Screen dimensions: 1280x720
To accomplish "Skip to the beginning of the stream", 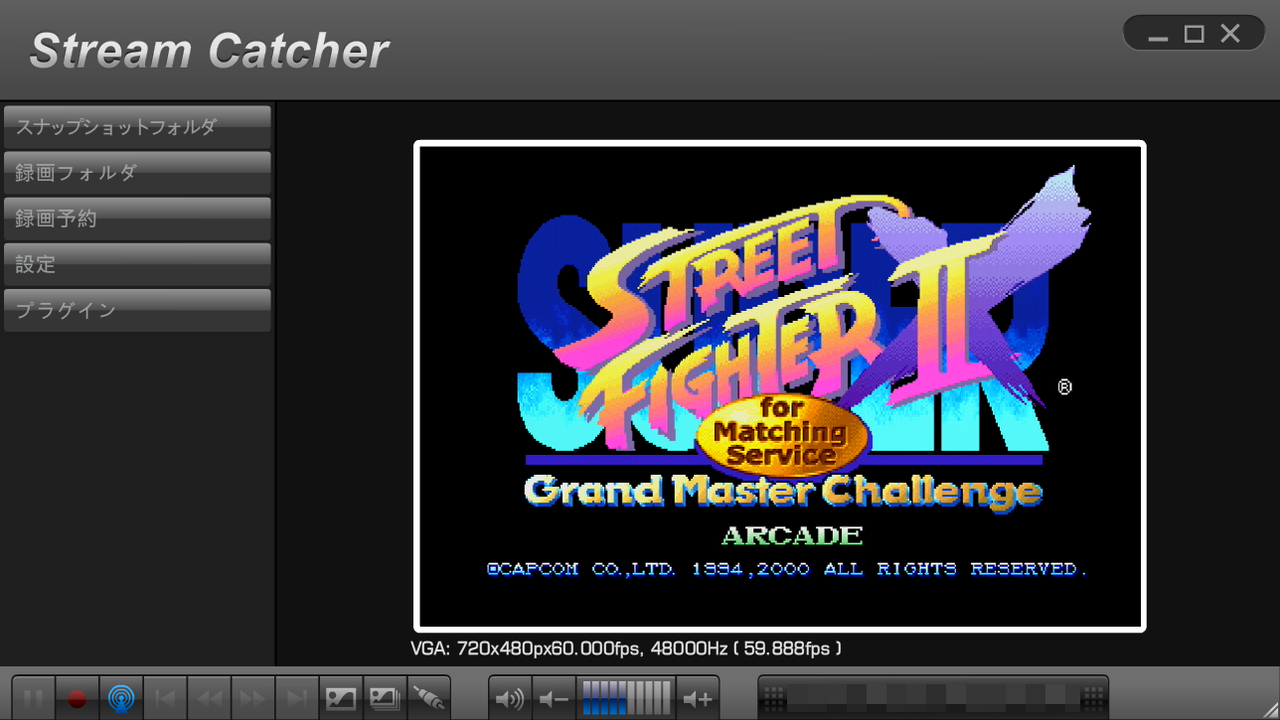I will click(x=165, y=697).
